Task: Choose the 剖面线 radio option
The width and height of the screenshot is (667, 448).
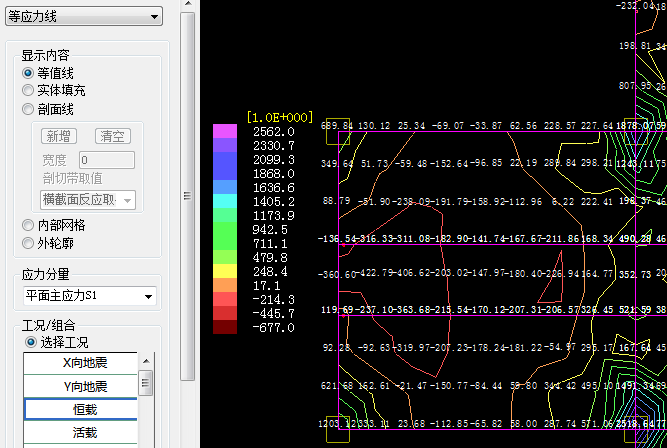Action: [x=28, y=109]
